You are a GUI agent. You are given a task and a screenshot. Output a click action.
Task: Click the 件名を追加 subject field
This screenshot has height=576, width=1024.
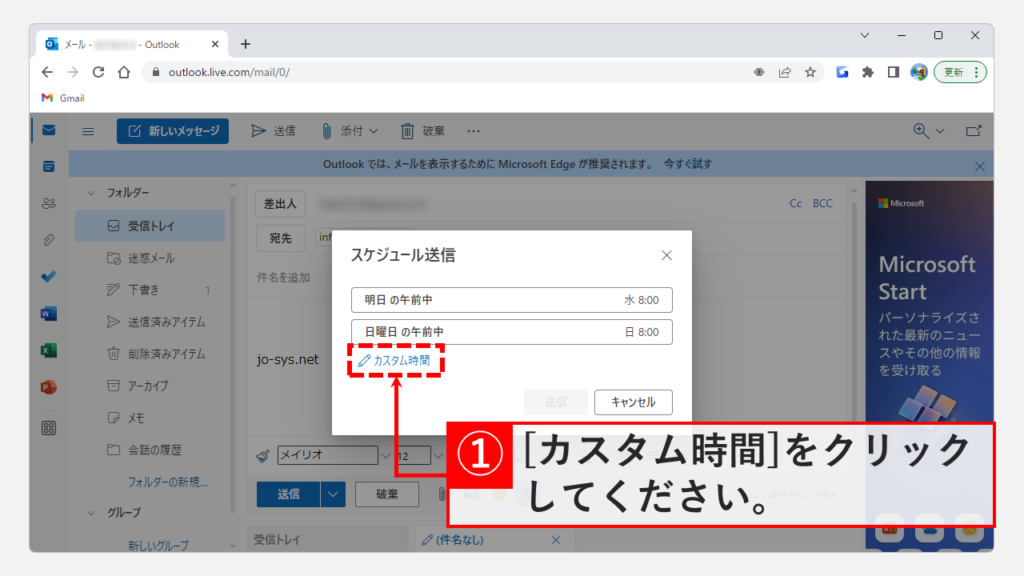click(x=285, y=277)
